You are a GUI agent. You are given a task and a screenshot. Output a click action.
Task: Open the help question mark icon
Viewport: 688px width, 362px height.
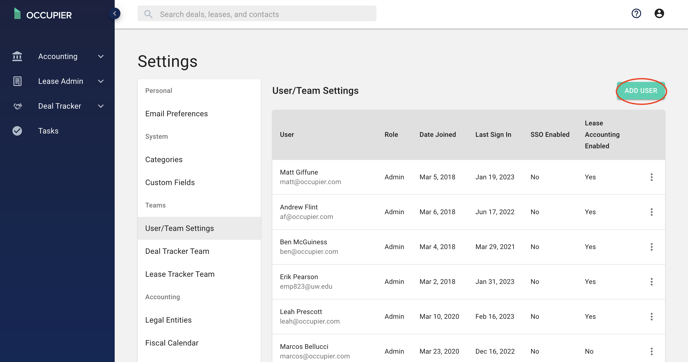636,14
